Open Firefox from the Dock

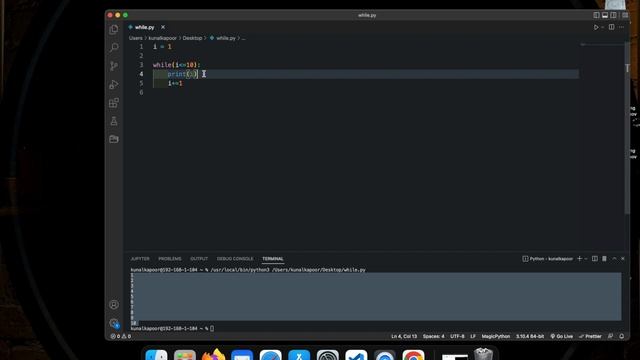[x=213, y=355]
